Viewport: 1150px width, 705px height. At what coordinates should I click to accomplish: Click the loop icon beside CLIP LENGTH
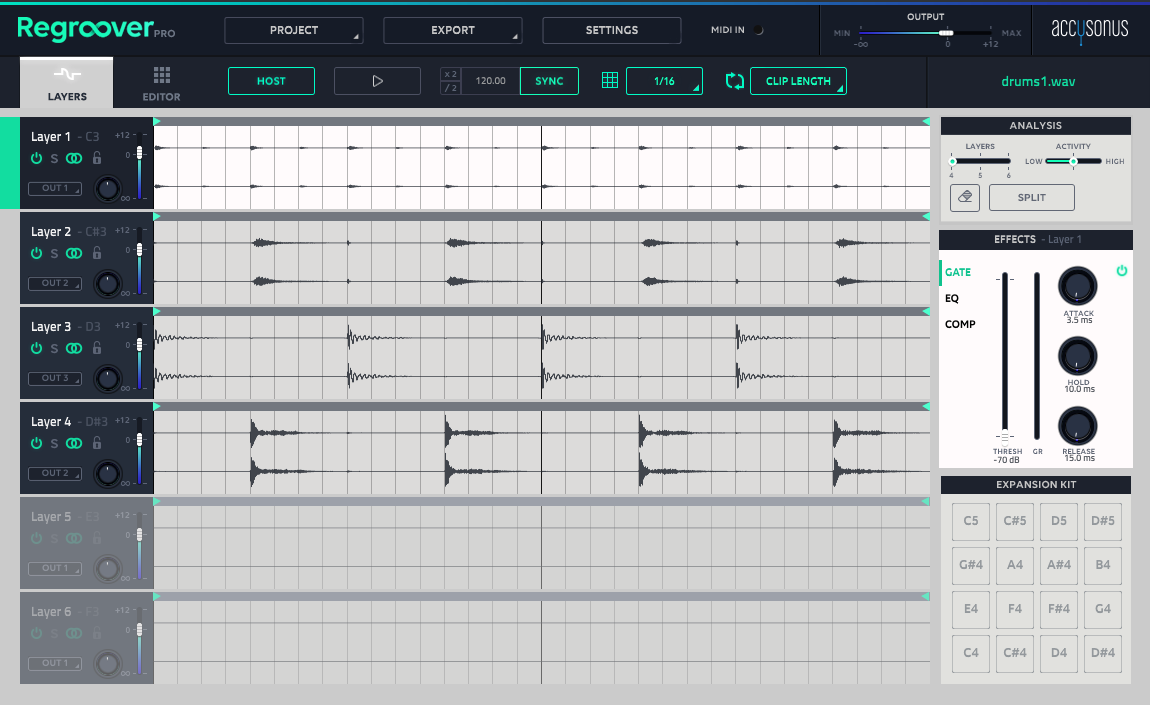tap(735, 81)
